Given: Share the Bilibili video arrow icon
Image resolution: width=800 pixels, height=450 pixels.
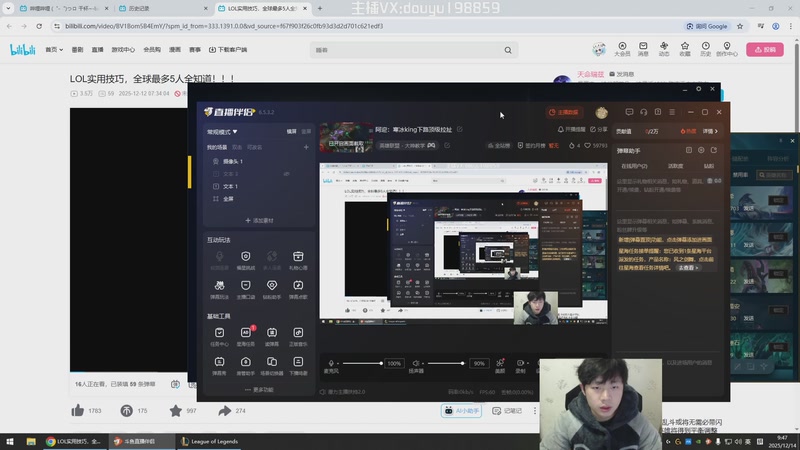Looking at the screenshot, I should coord(224,410).
